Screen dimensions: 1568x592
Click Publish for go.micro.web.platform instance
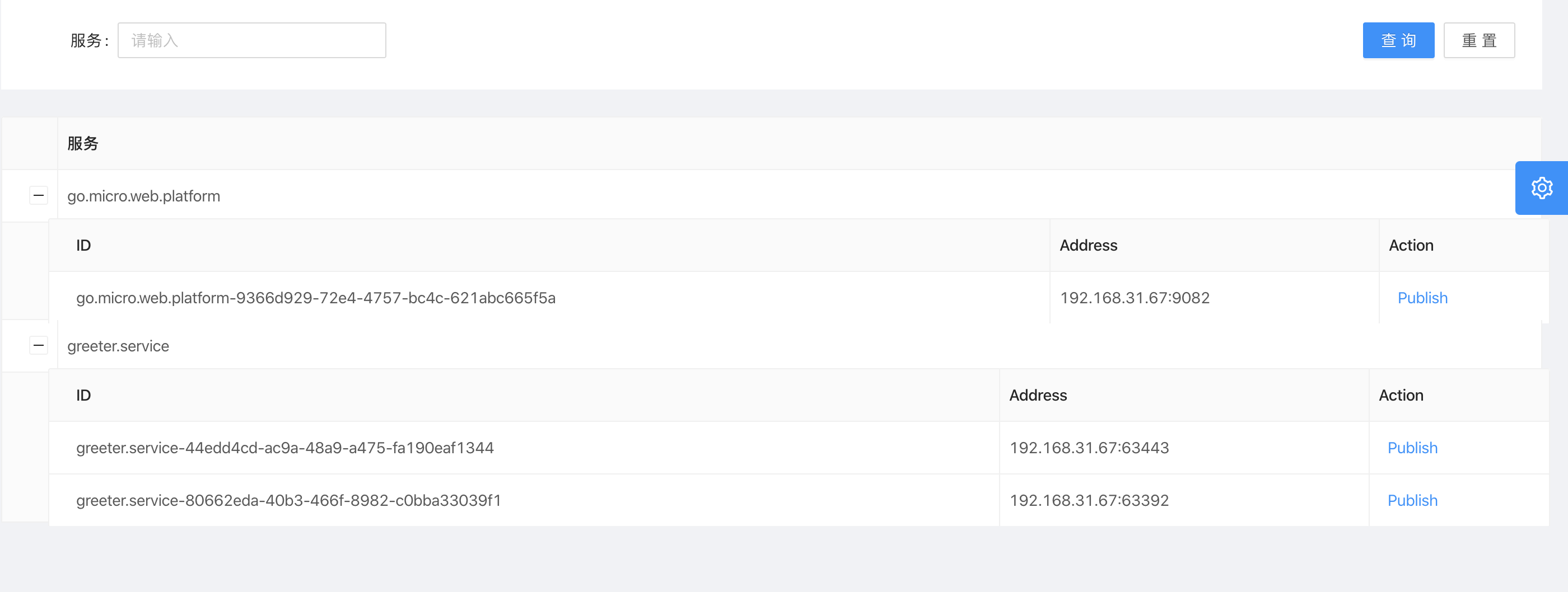(x=1422, y=298)
